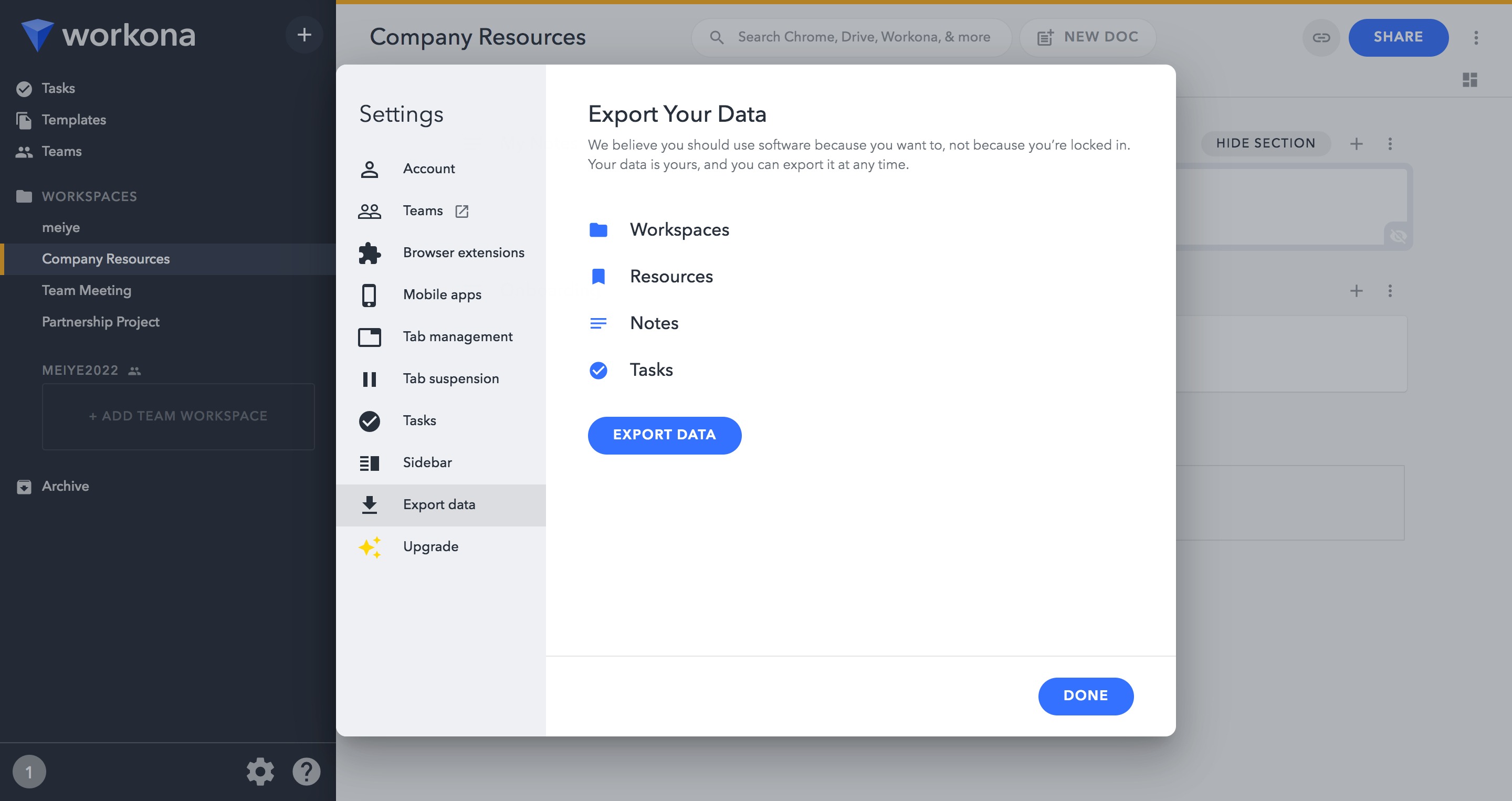Click the Workspaces folder icon in export list
The height and width of the screenshot is (801, 1512).
click(x=598, y=230)
